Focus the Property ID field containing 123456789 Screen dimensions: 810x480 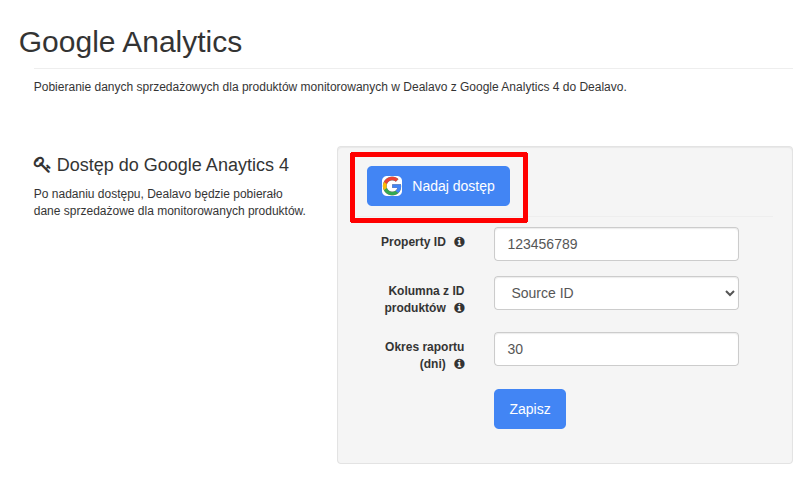(616, 244)
